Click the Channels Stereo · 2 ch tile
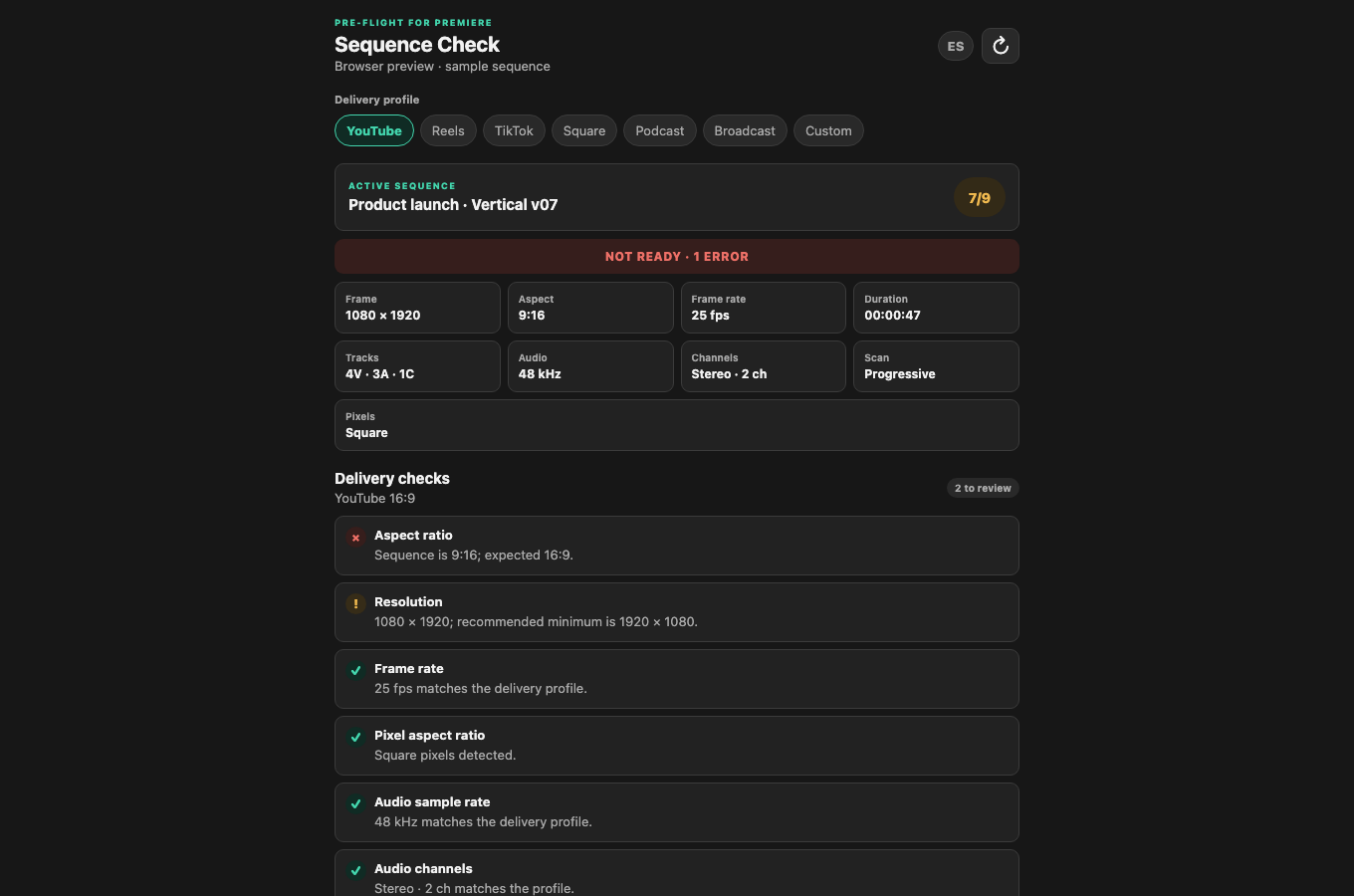Image resolution: width=1354 pixels, height=896 pixels. coord(764,366)
